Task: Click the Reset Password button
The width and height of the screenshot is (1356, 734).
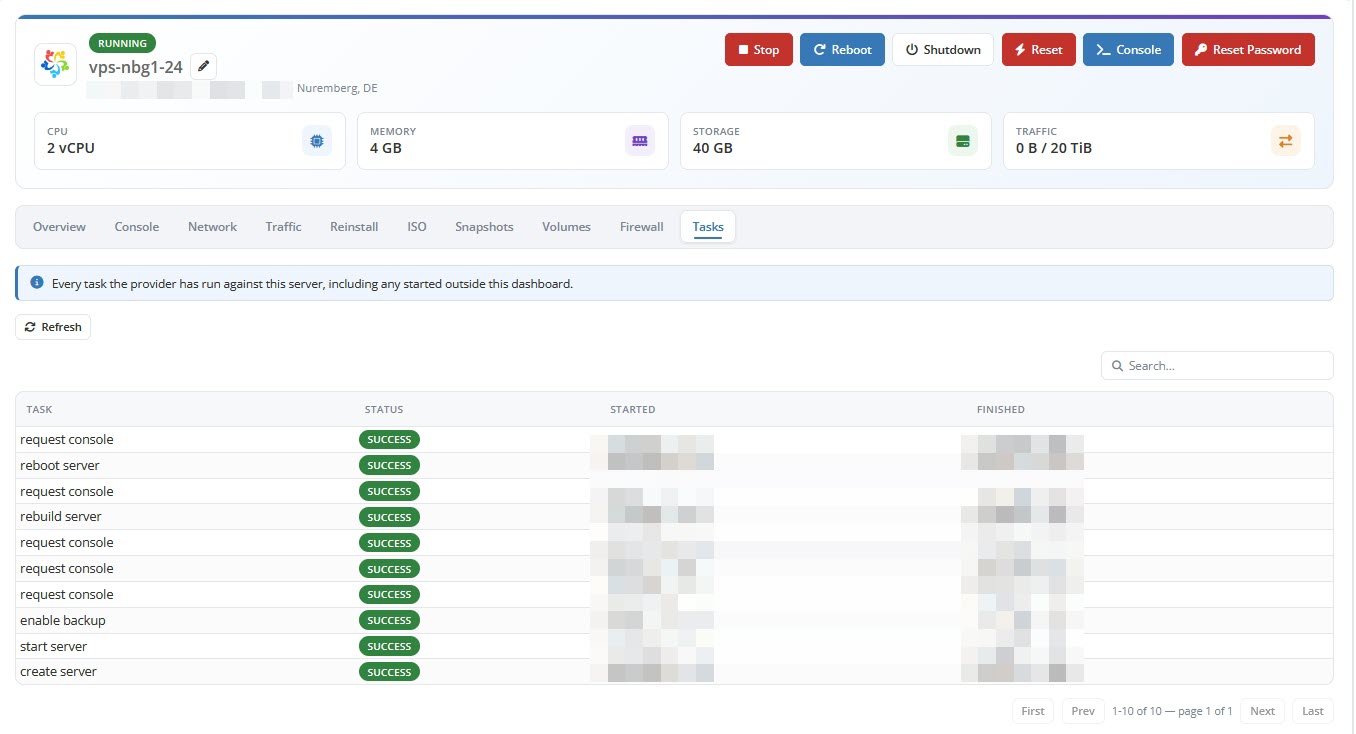Action: click(x=1248, y=50)
